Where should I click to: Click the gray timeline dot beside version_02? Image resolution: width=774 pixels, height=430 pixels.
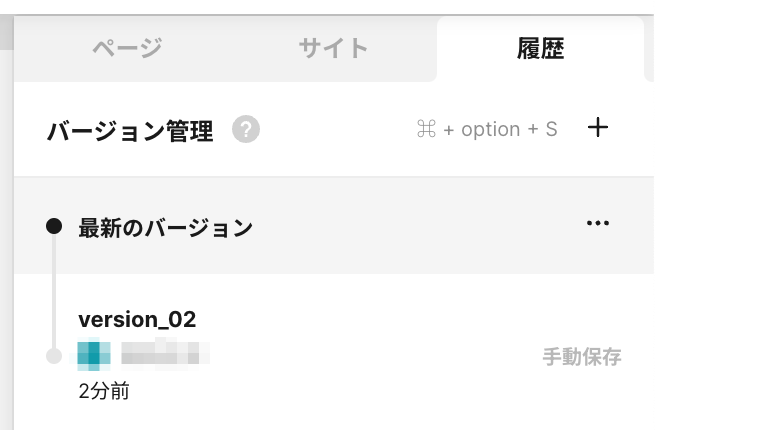54,356
